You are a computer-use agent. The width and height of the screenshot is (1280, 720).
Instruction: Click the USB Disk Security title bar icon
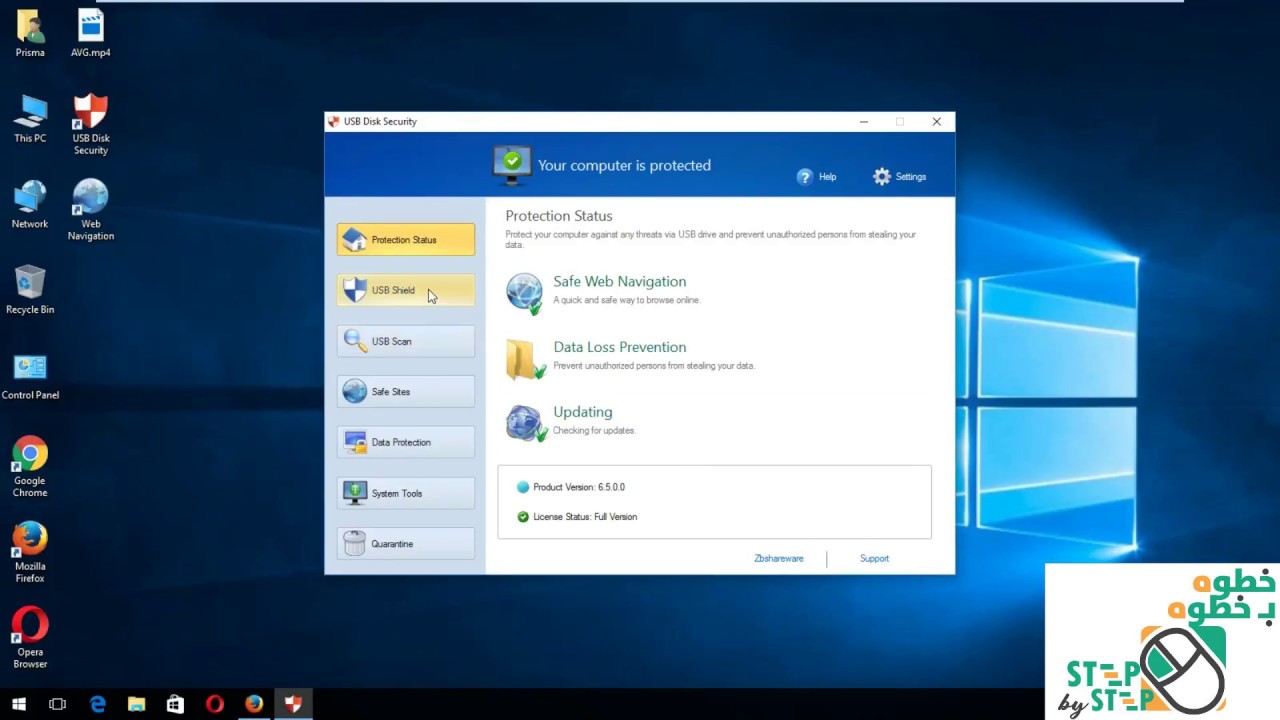(x=334, y=122)
